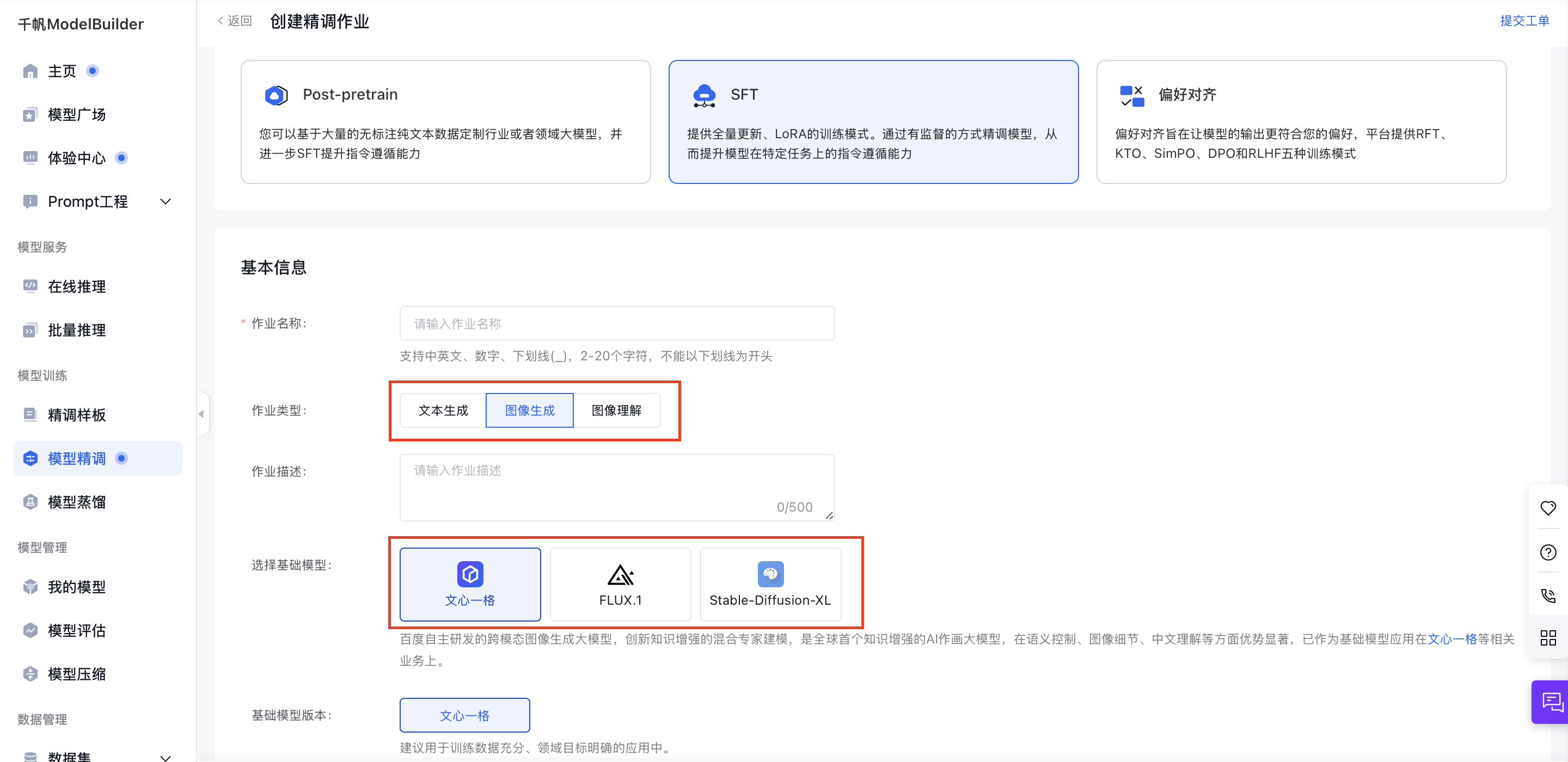The image size is (1568, 762).
Task: Click the 模型压缩 icon
Action: click(30, 674)
